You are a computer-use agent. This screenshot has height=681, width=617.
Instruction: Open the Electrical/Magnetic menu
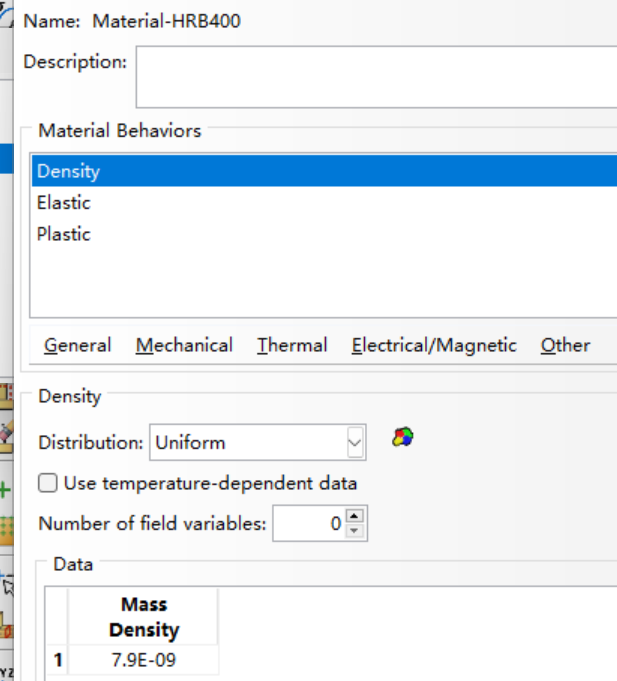click(434, 346)
